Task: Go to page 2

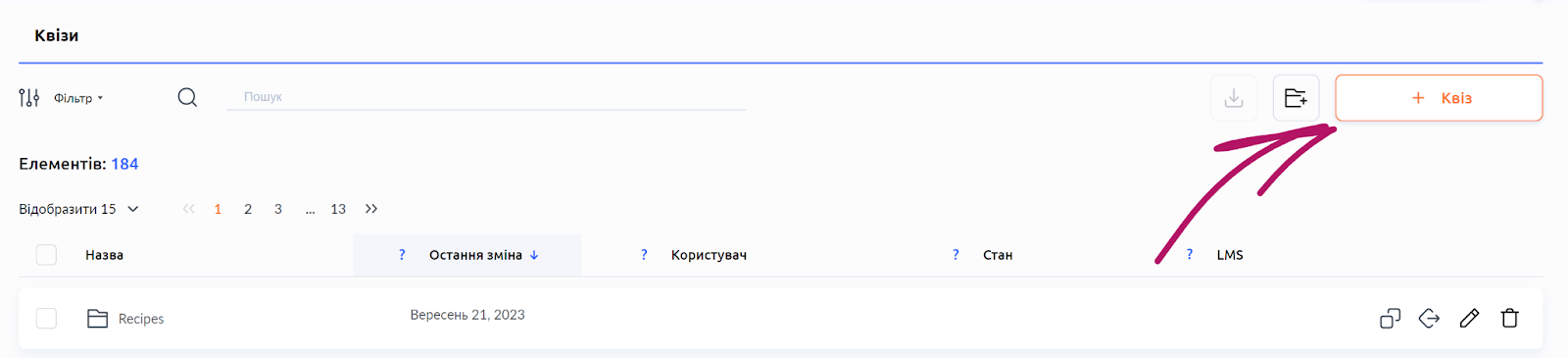Action: tap(248, 209)
